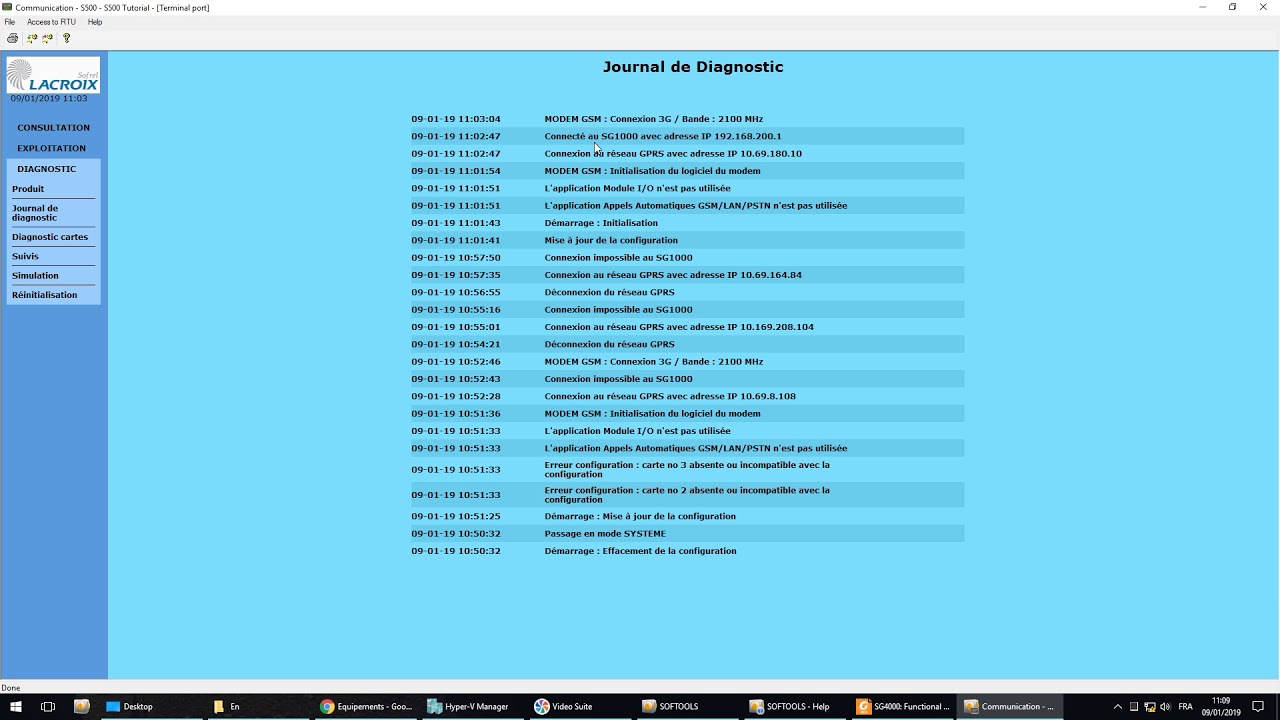Click the red disconnect-from-RTU toolbar icon
This screenshot has height=720, width=1280.
[47, 38]
